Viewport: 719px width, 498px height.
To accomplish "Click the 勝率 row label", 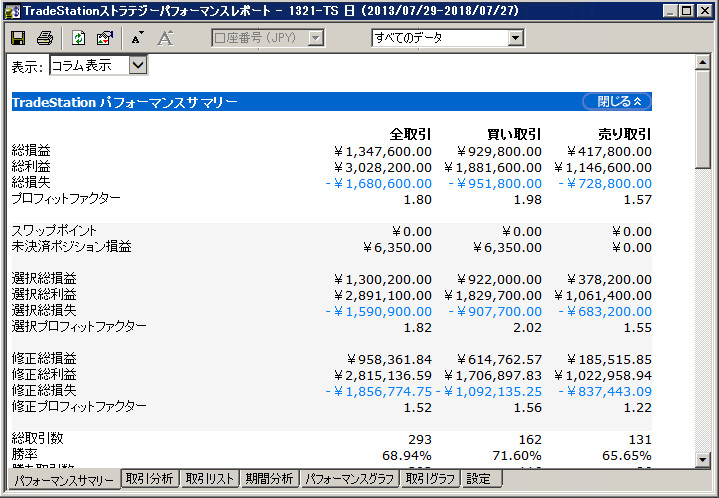I will coord(24,454).
